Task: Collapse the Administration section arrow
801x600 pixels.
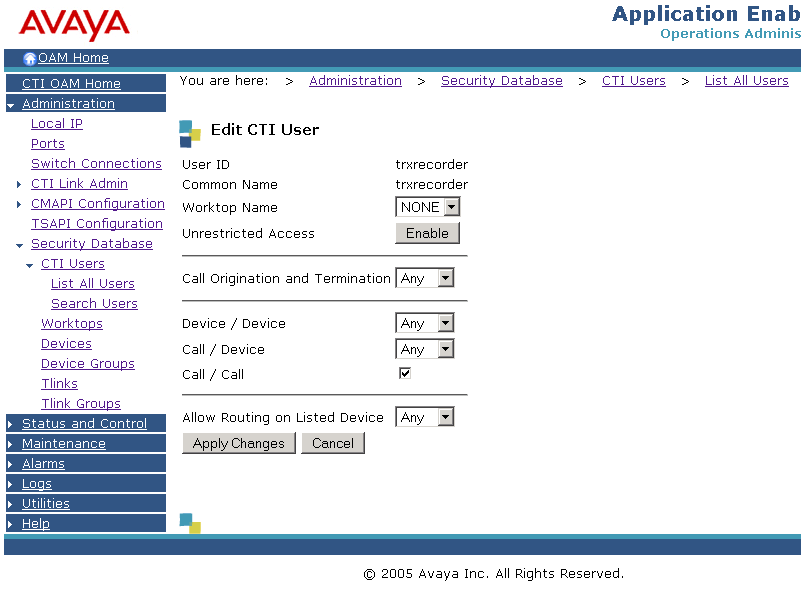Action: pyautogui.click(x=11, y=105)
